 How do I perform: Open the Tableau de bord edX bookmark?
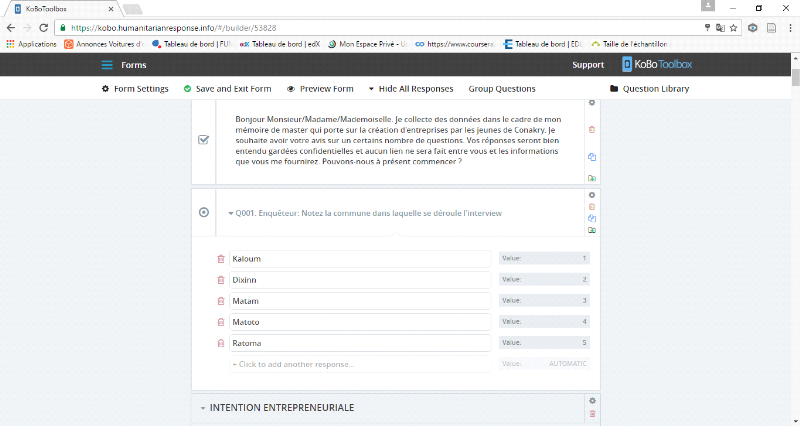280,44
